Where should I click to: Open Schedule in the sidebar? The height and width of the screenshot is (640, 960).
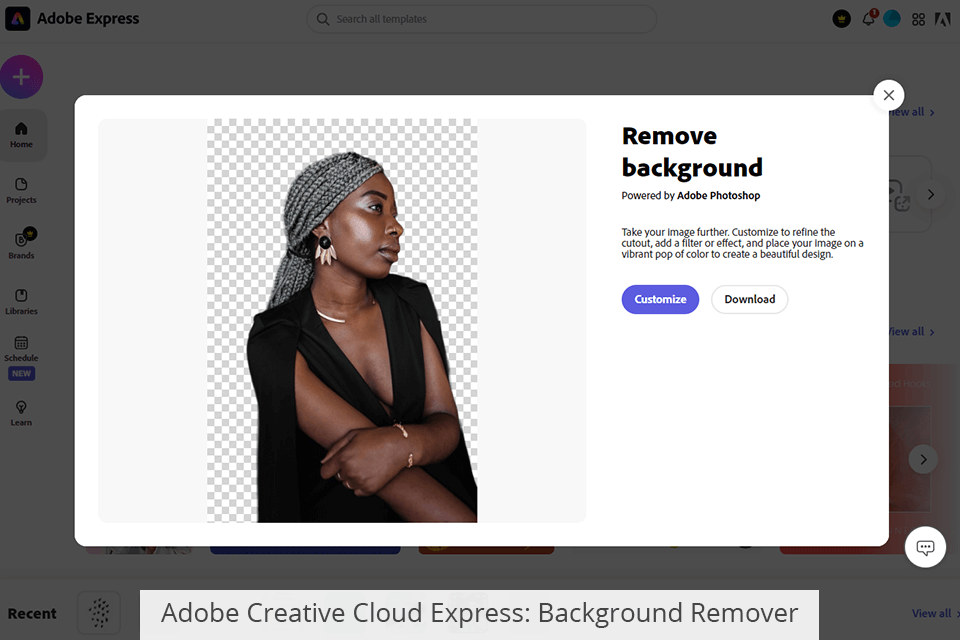pos(21,349)
